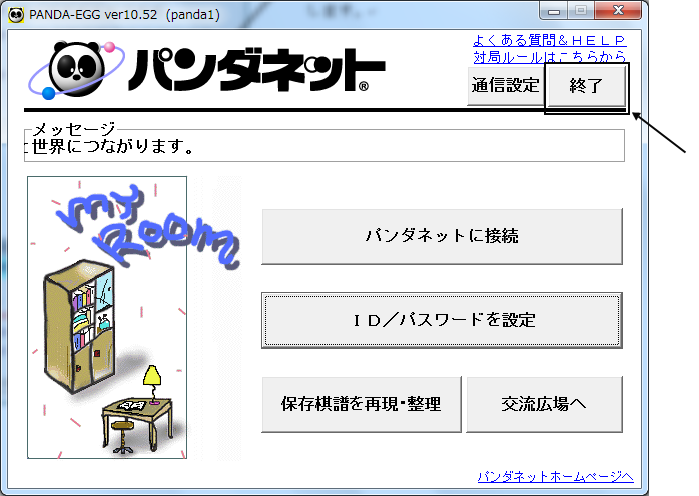
Task: Open 対局ルールはこちらから rules link
Action: (550, 57)
